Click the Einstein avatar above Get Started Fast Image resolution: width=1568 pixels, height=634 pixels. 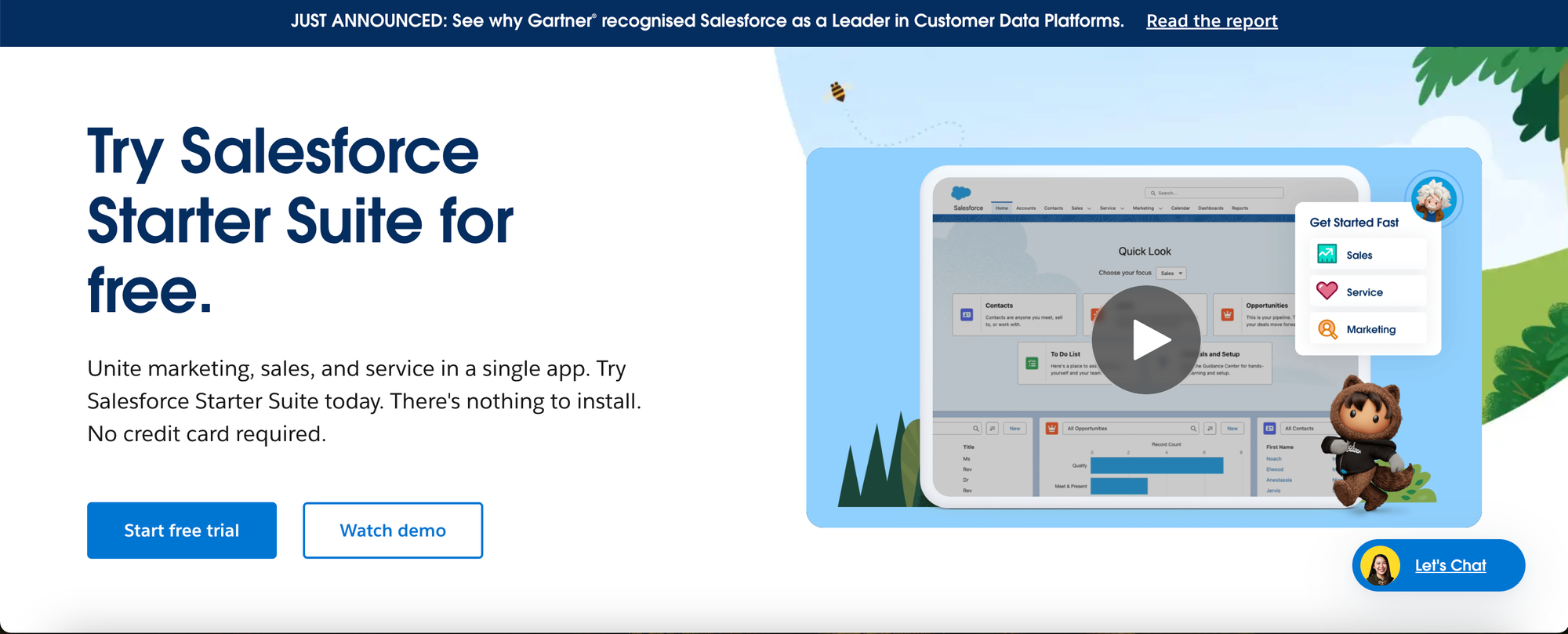(x=1434, y=199)
